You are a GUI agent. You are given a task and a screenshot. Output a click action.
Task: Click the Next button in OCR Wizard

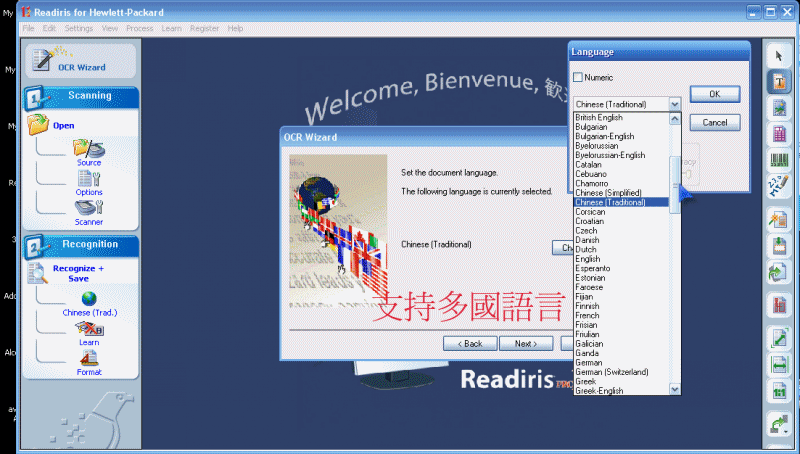[526, 343]
